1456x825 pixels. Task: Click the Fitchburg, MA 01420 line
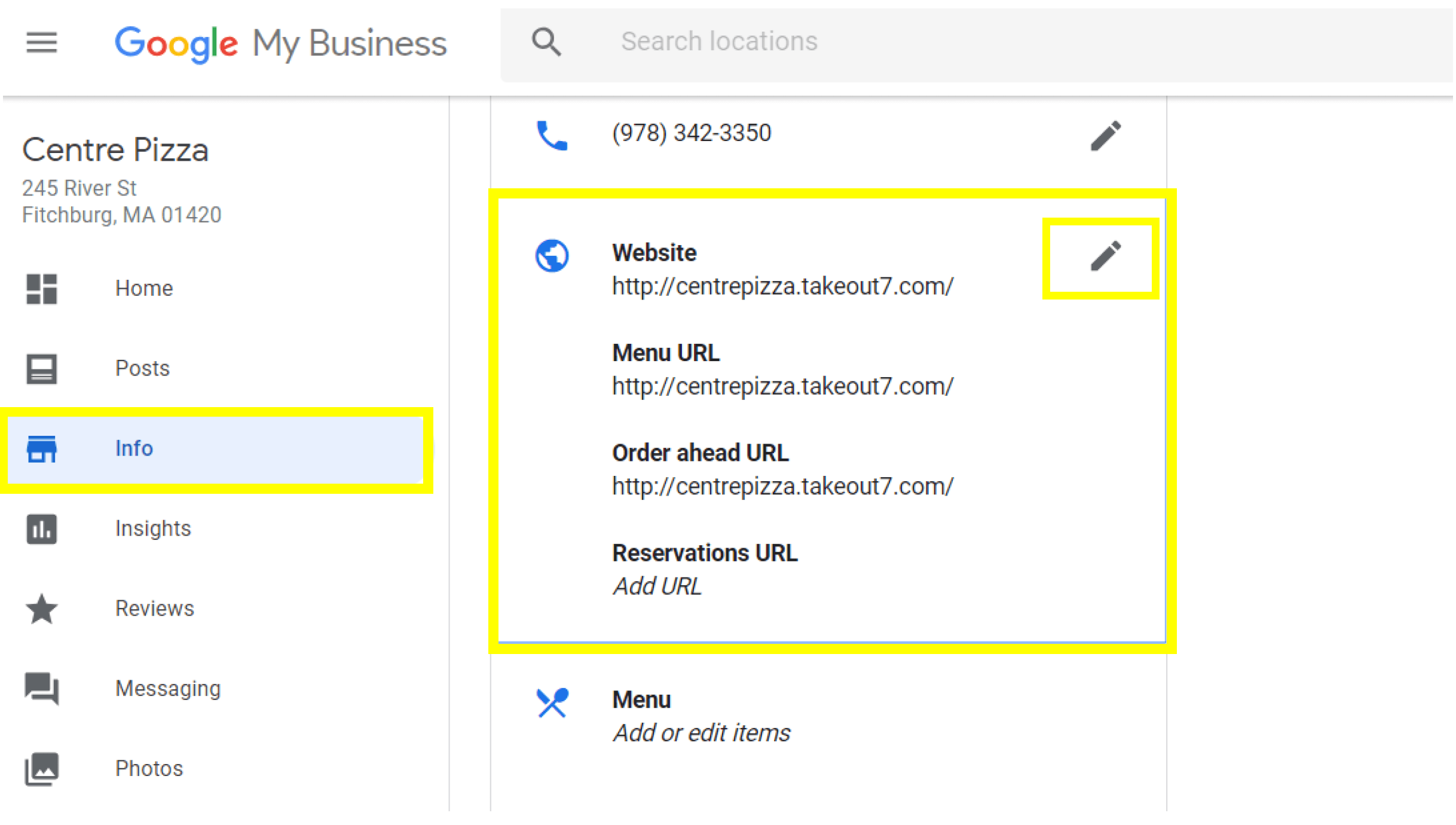pyautogui.click(x=122, y=215)
